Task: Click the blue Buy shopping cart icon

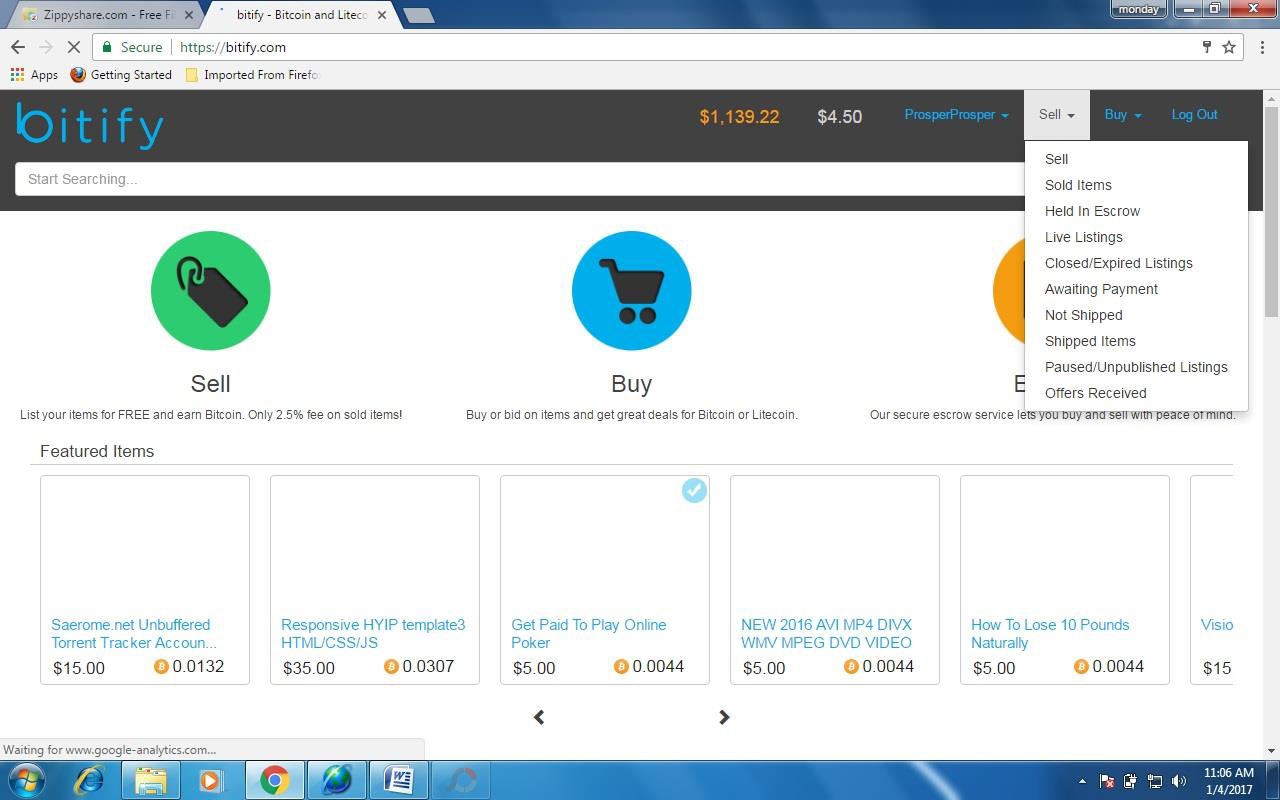Action: coord(631,291)
